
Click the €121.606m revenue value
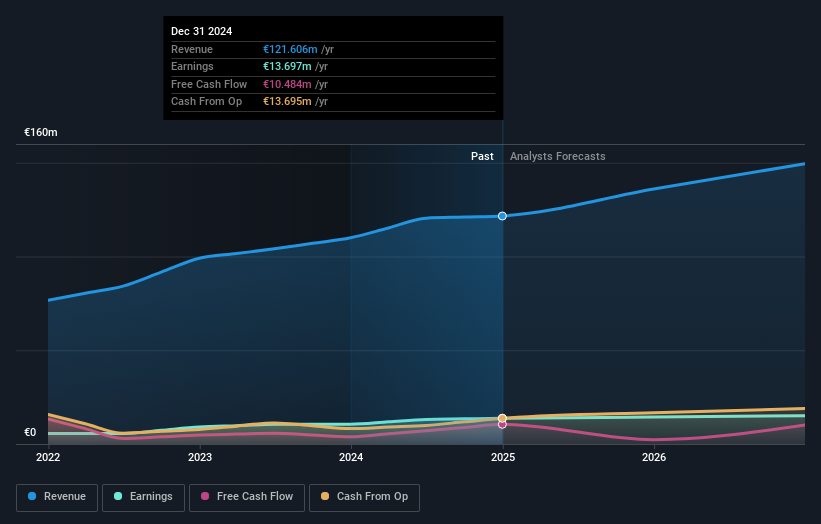(x=290, y=49)
